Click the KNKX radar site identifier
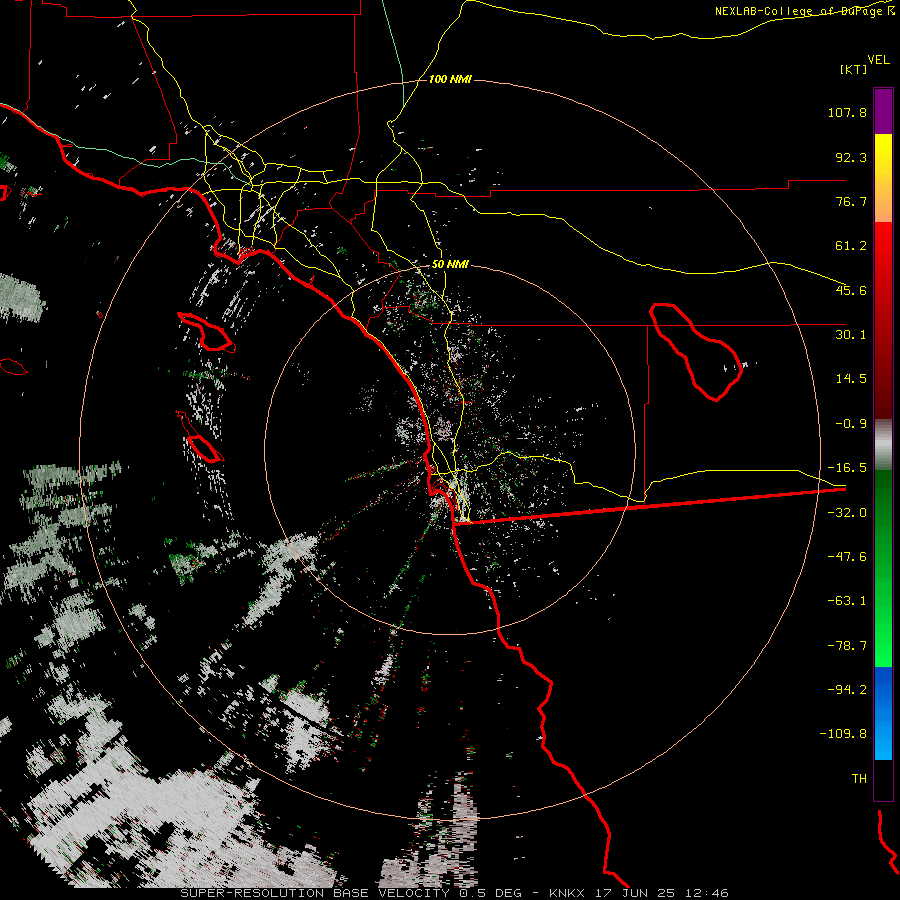Viewport: 900px width, 900px height. coord(567,893)
